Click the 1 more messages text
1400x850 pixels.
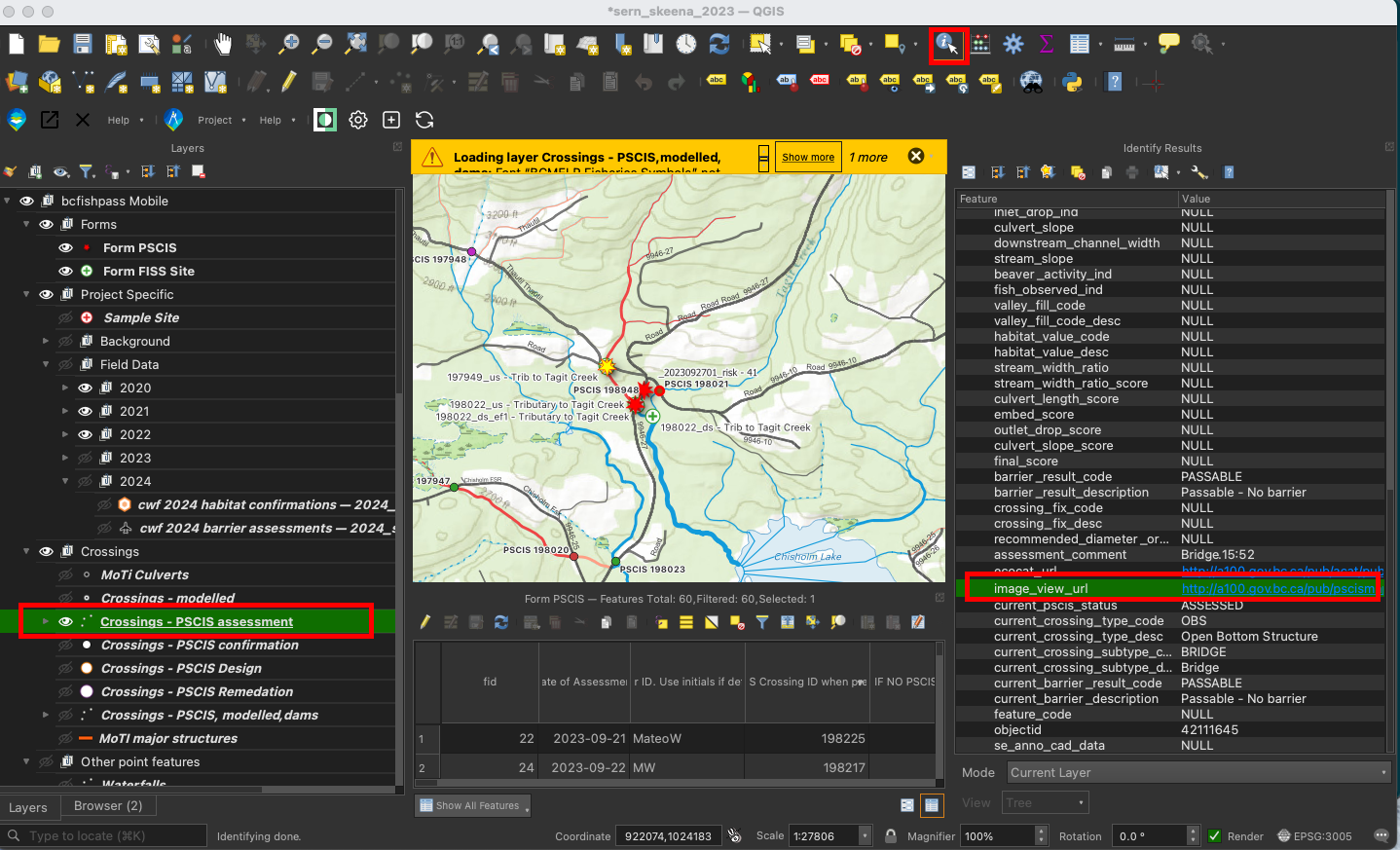(x=868, y=157)
